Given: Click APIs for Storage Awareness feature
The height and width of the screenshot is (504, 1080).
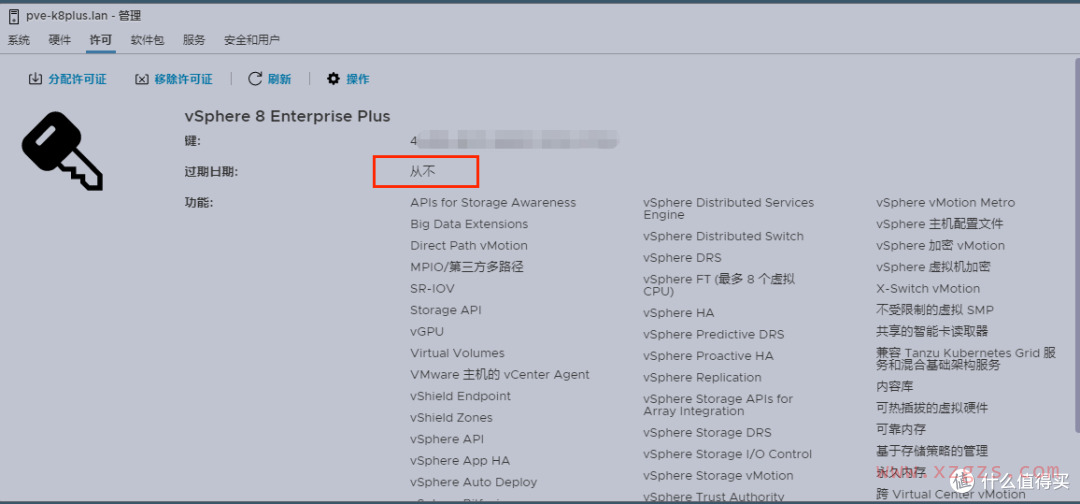Looking at the screenshot, I should click(x=493, y=202).
